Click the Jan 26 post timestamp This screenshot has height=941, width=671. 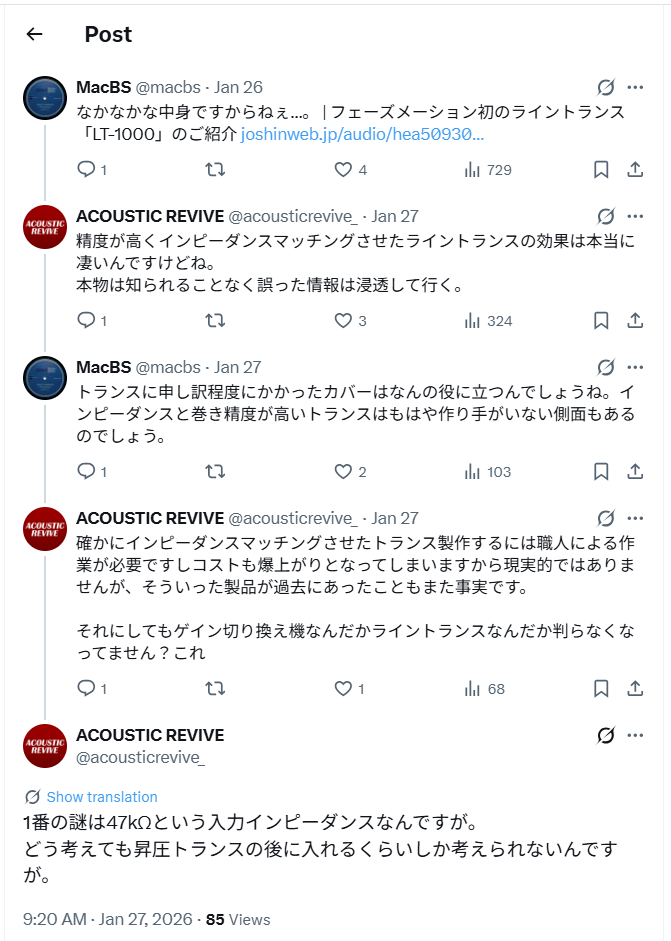point(239,87)
